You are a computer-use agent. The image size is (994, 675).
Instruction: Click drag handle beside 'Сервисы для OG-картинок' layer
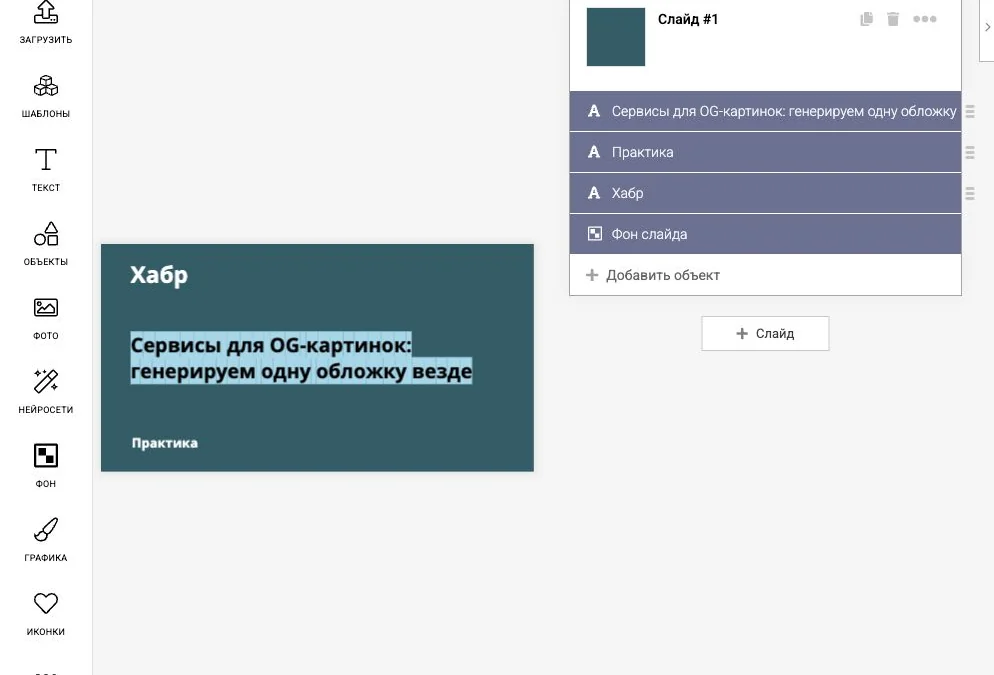tap(970, 111)
